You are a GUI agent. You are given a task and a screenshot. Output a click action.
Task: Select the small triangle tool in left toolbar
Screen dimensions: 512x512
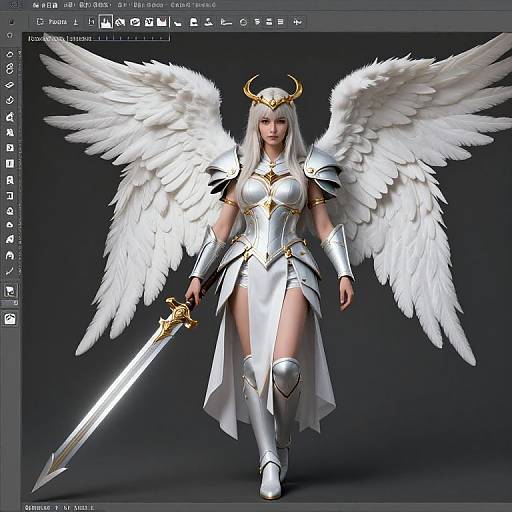tap(10, 225)
